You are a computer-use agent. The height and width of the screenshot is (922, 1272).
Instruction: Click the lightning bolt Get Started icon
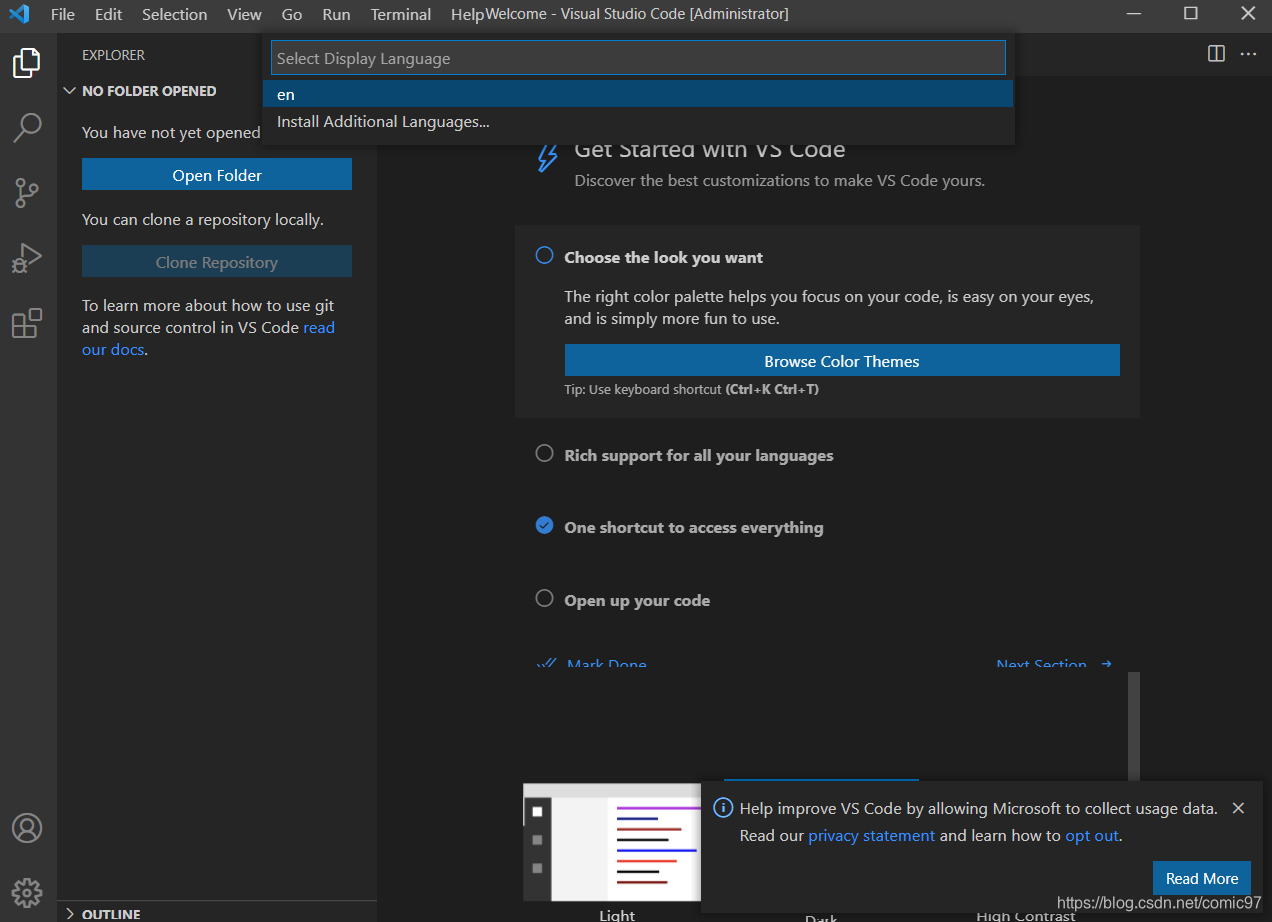pos(547,158)
